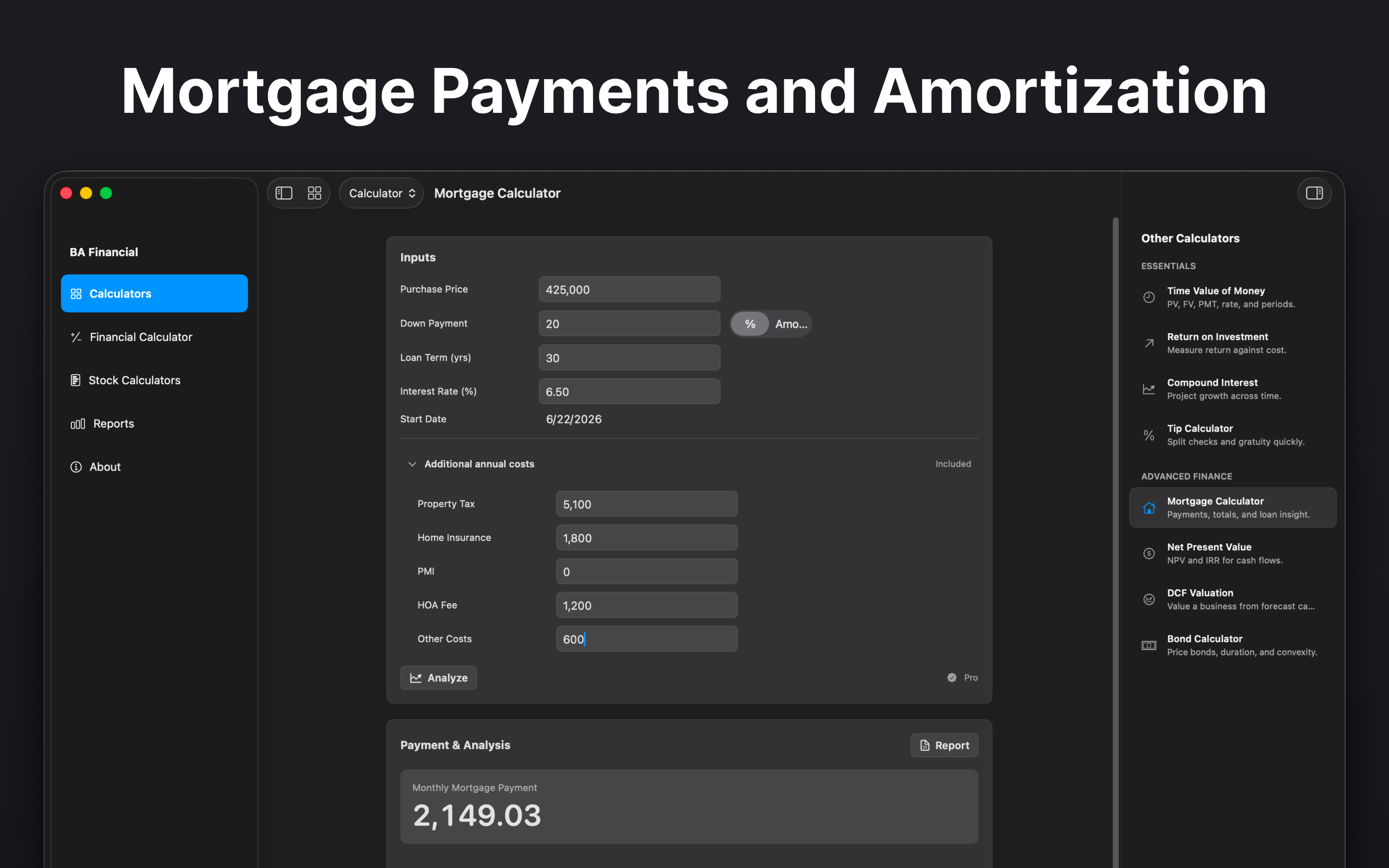Click the Net Present Value dollar icon
The height and width of the screenshot is (868, 1389).
point(1148,554)
